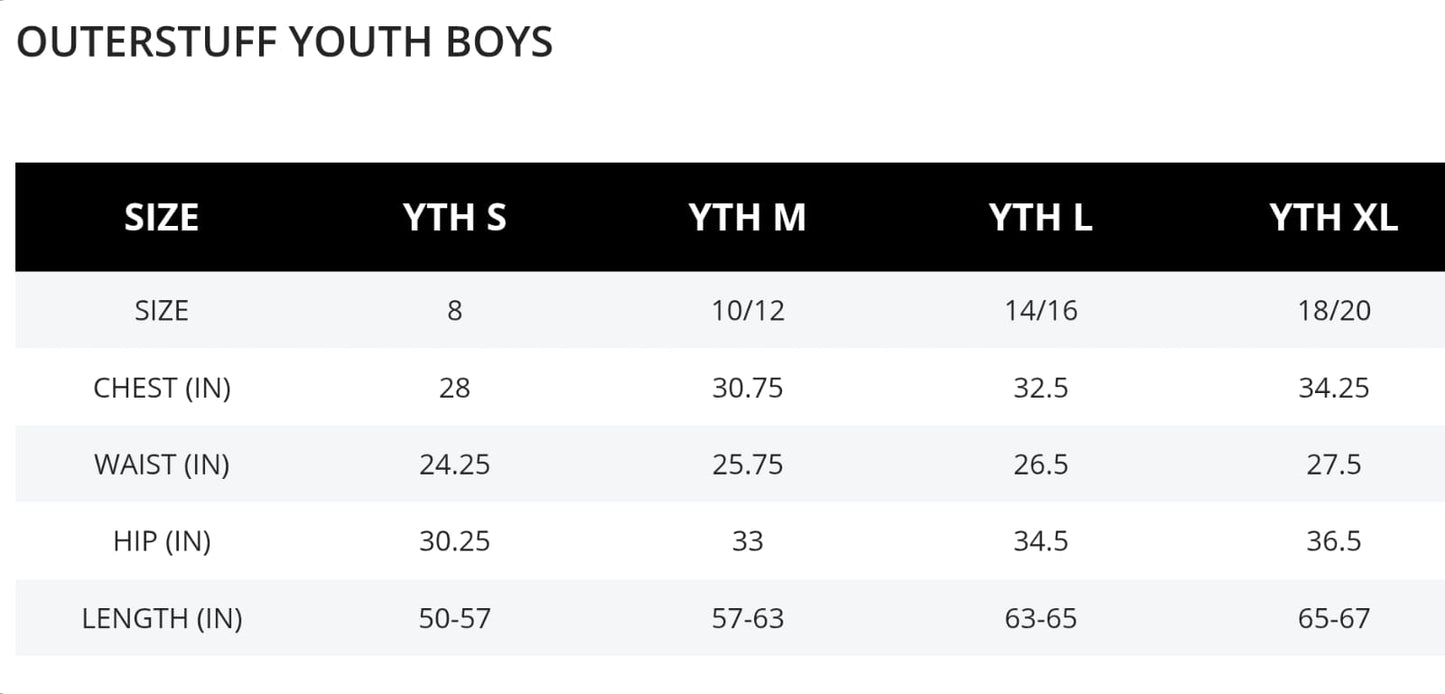Click the CHEST (IN) row label
1445x694 pixels.
(161, 388)
